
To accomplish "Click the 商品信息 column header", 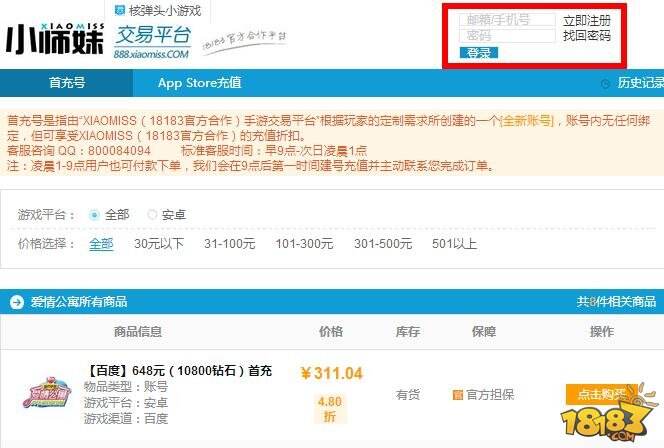I will point(138,332).
